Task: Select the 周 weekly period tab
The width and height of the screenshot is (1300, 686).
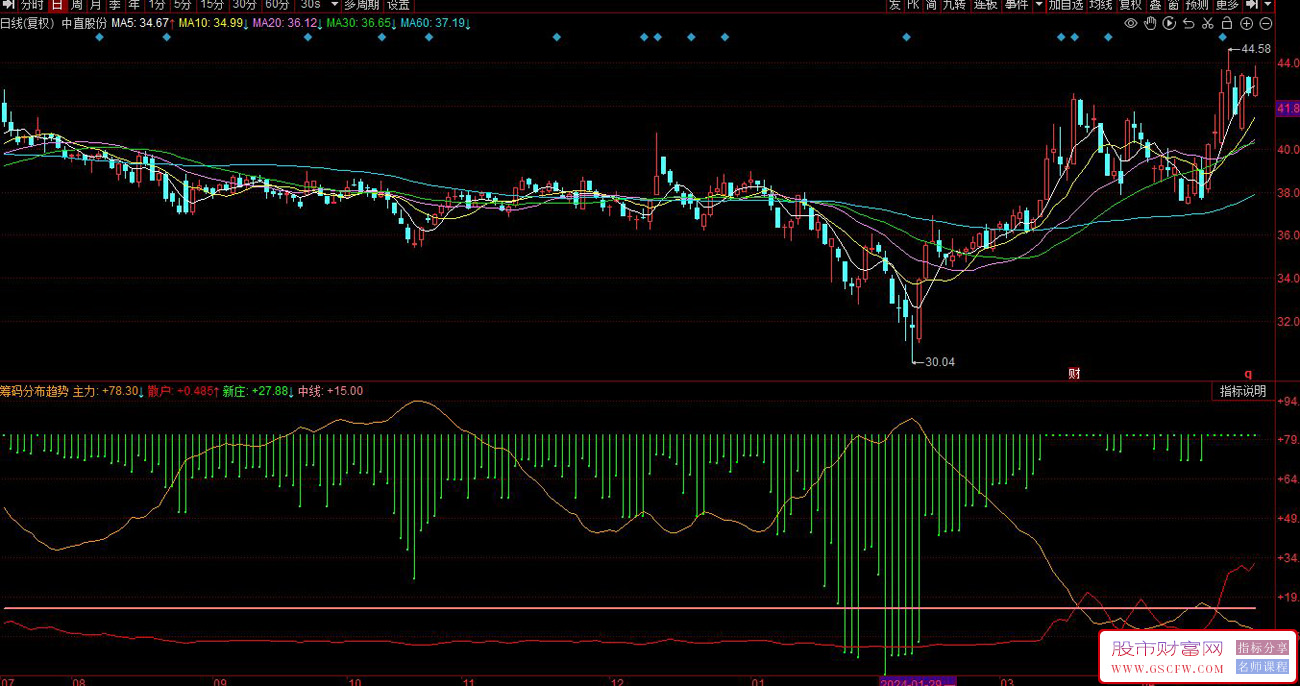Action: point(76,5)
